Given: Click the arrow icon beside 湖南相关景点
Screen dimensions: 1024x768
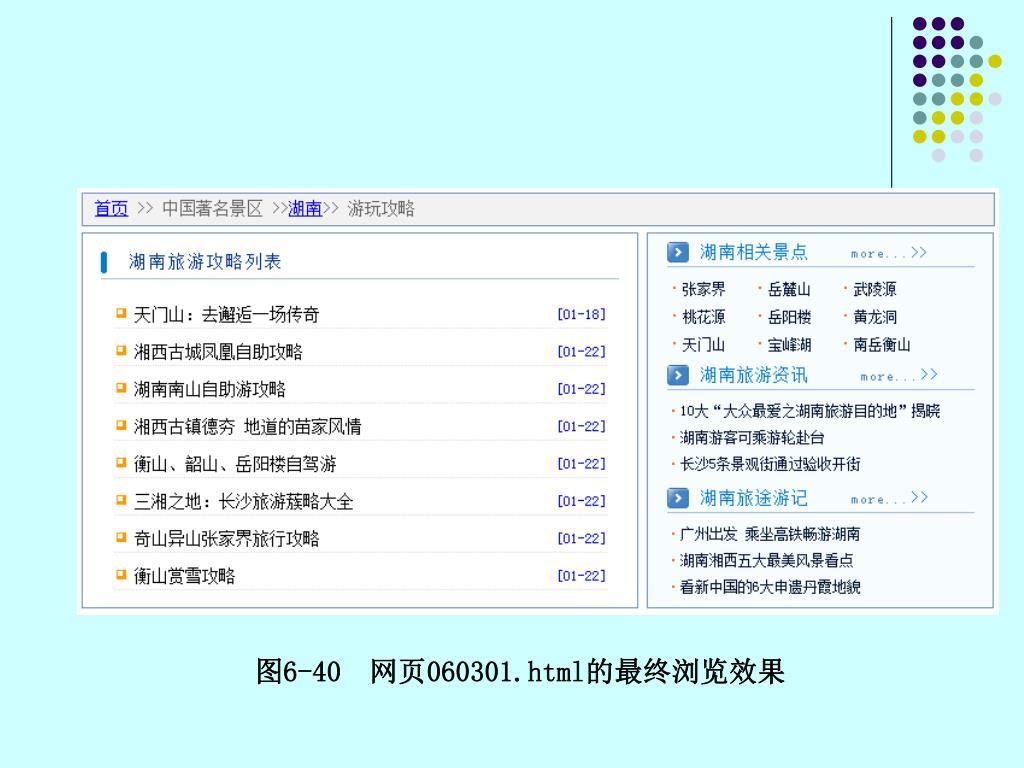Looking at the screenshot, I should (x=678, y=252).
